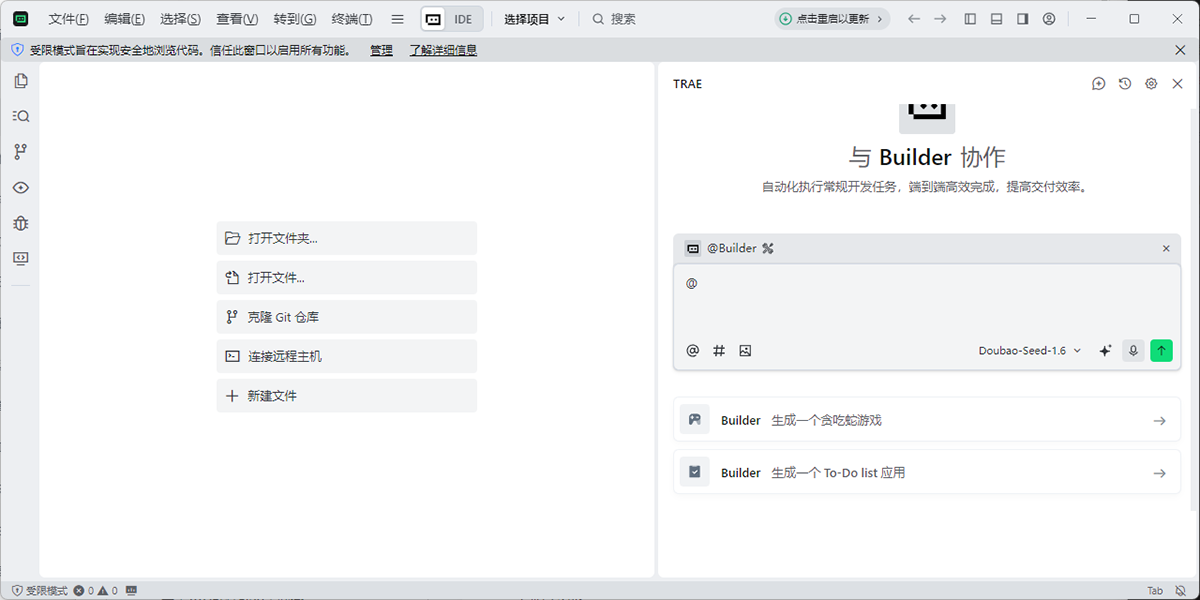The height and width of the screenshot is (600, 1200).
Task: Open the Remote Explorer monitor sidebar icon
Action: click(20, 258)
